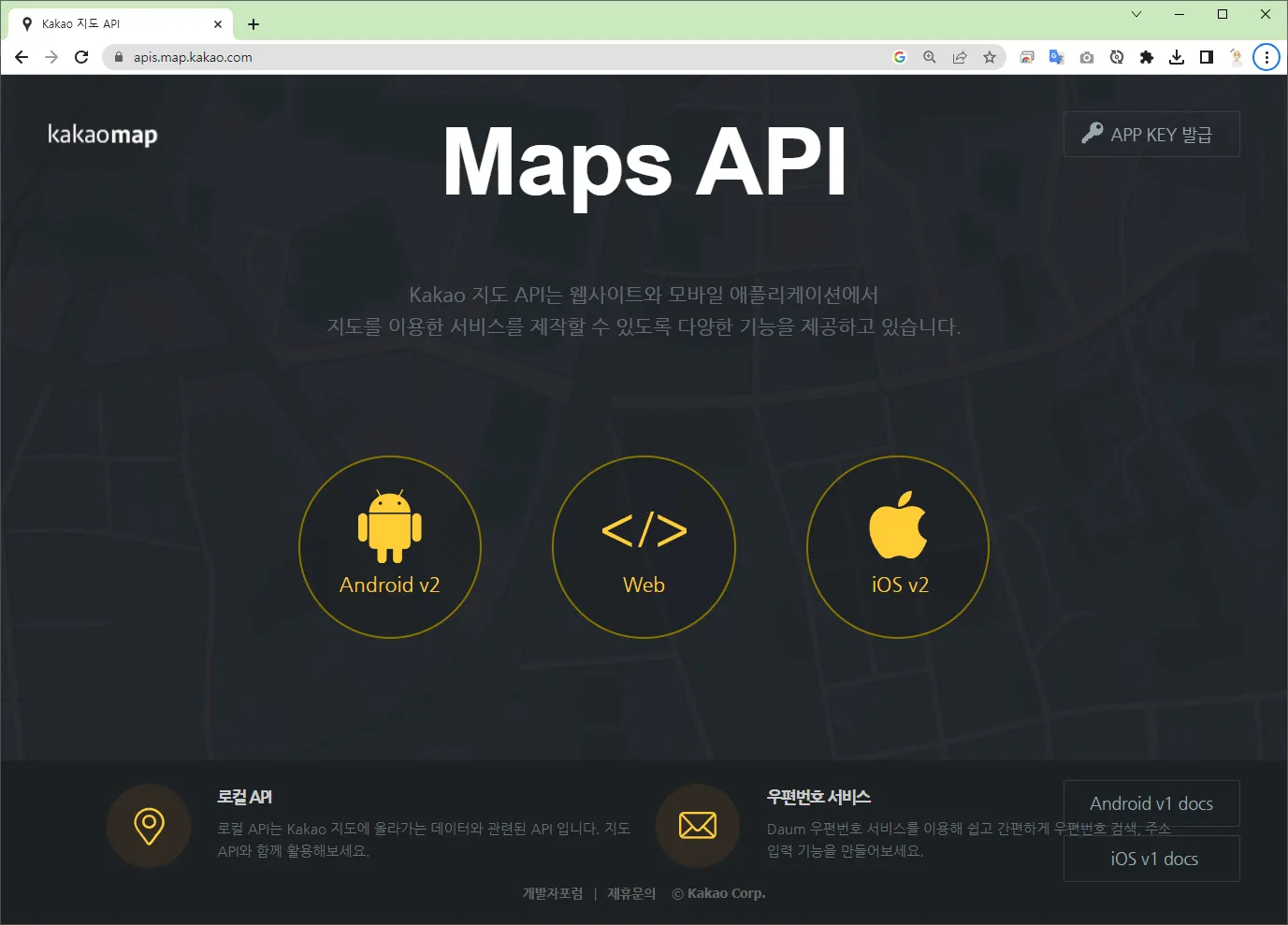Reload the Kakao Maps API page
This screenshot has width=1288, height=925.
coord(81,57)
